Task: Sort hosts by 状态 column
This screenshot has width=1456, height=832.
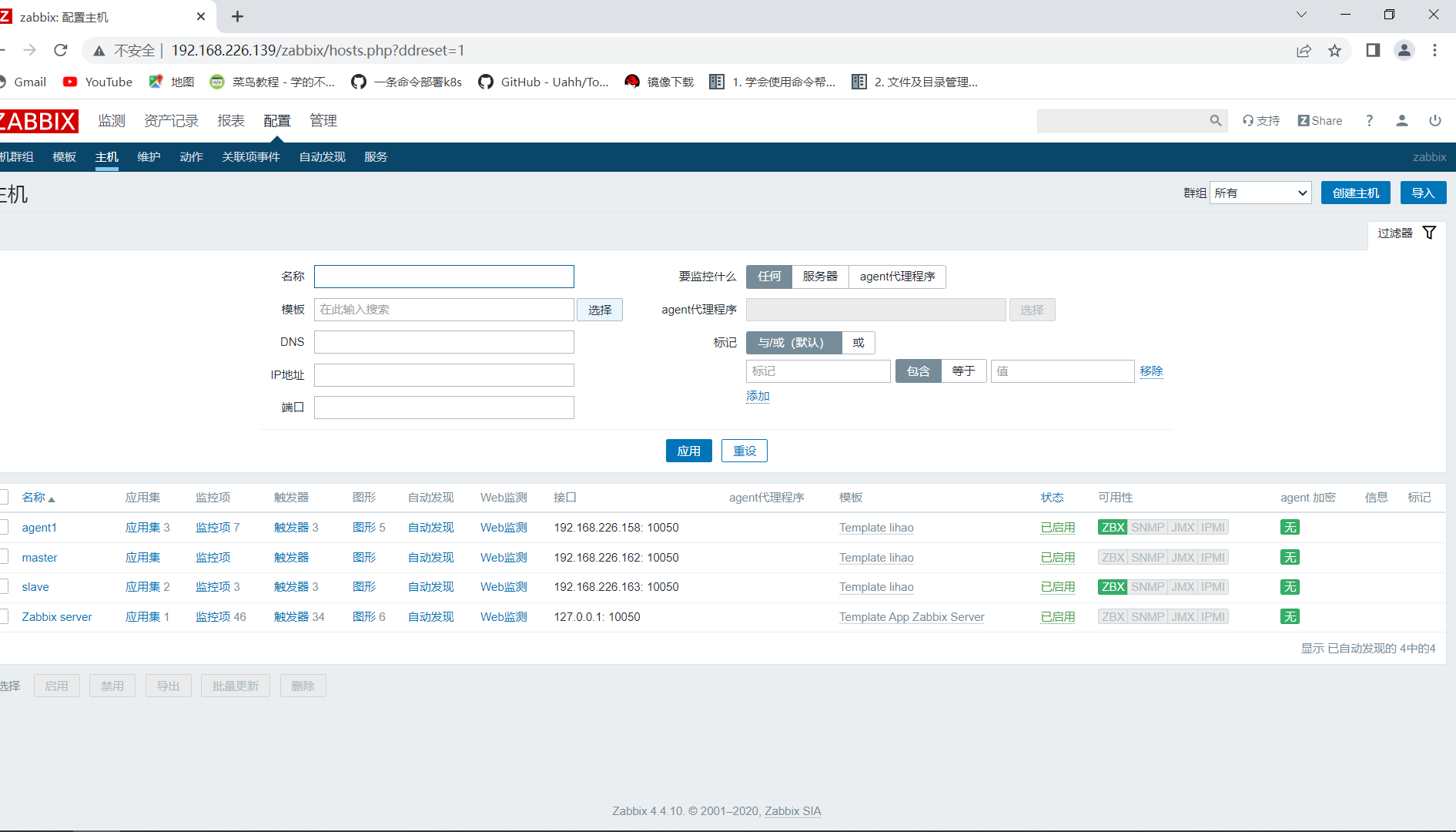Action: click(x=1052, y=498)
